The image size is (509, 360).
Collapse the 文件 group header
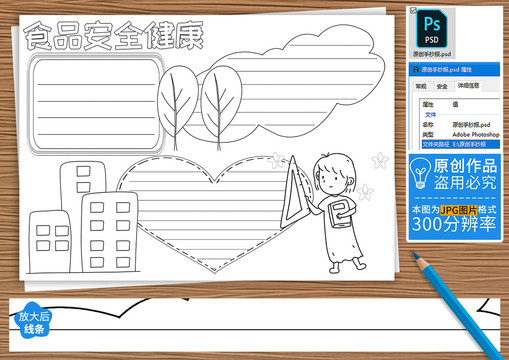(x=430, y=115)
